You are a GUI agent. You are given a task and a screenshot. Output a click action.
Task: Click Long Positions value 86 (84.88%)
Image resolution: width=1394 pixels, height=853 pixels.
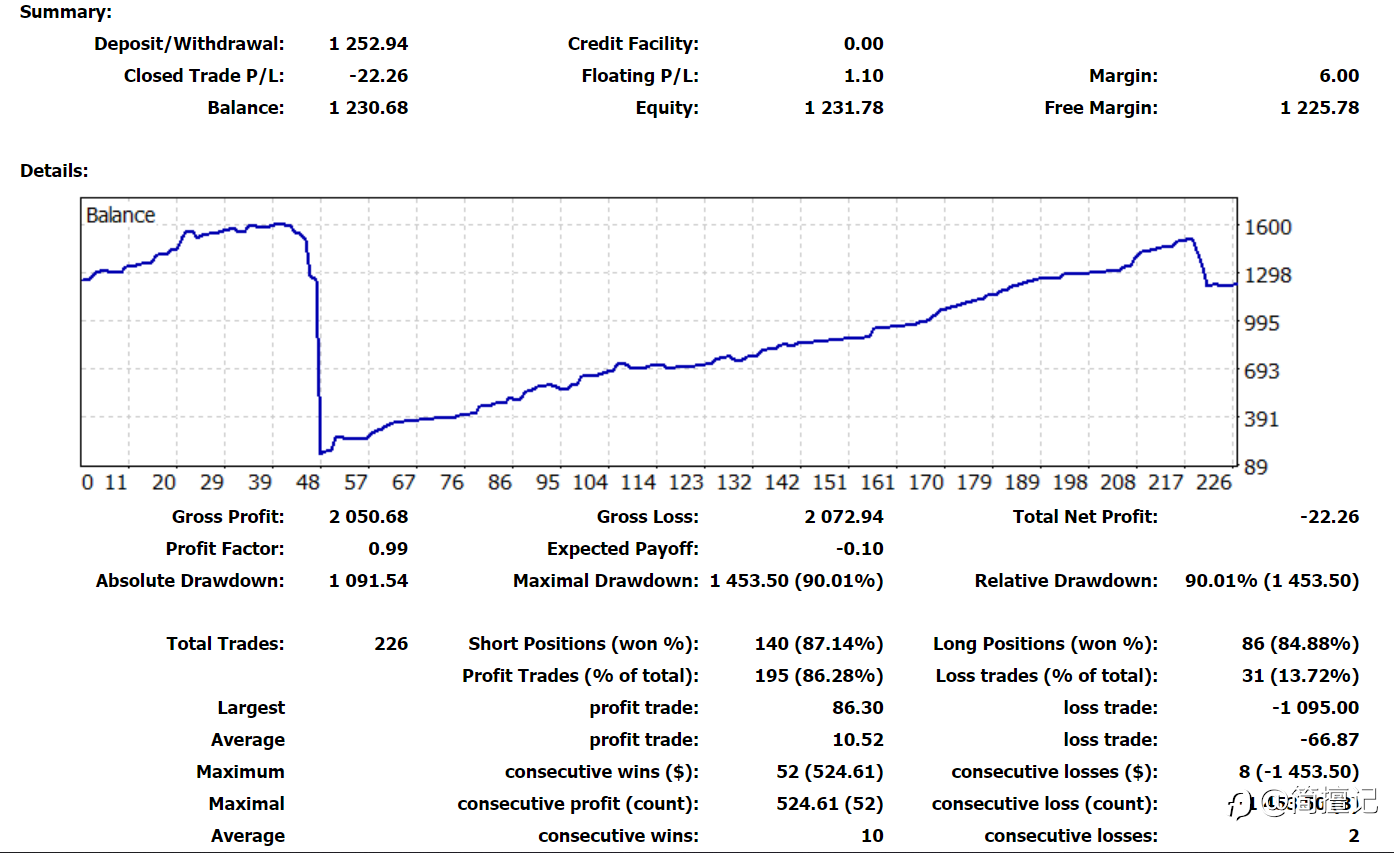[1300, 644]
